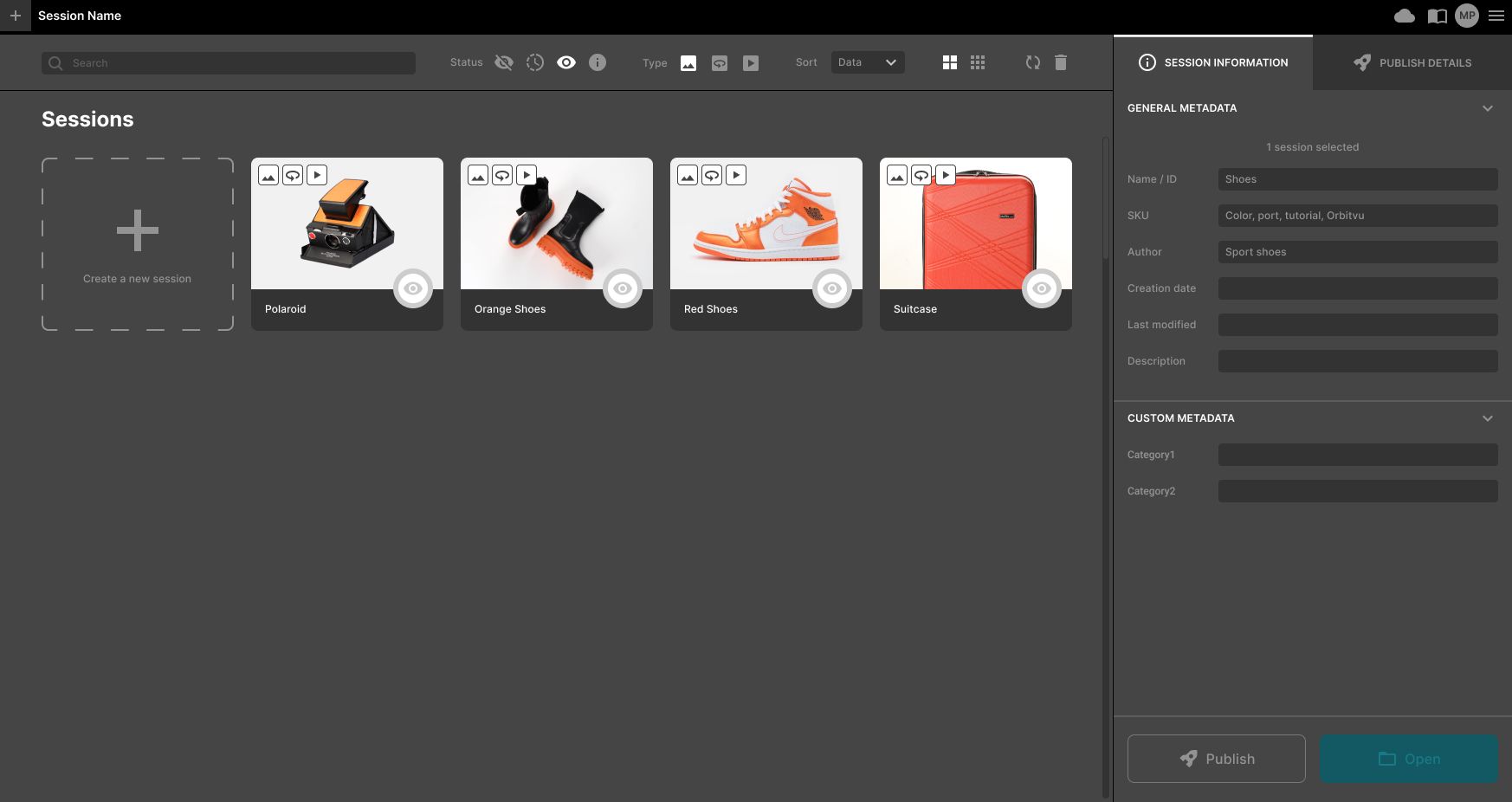Switch to large grid view
The width and height of the screenshot is (1512, 802).
tap(950, 62)
